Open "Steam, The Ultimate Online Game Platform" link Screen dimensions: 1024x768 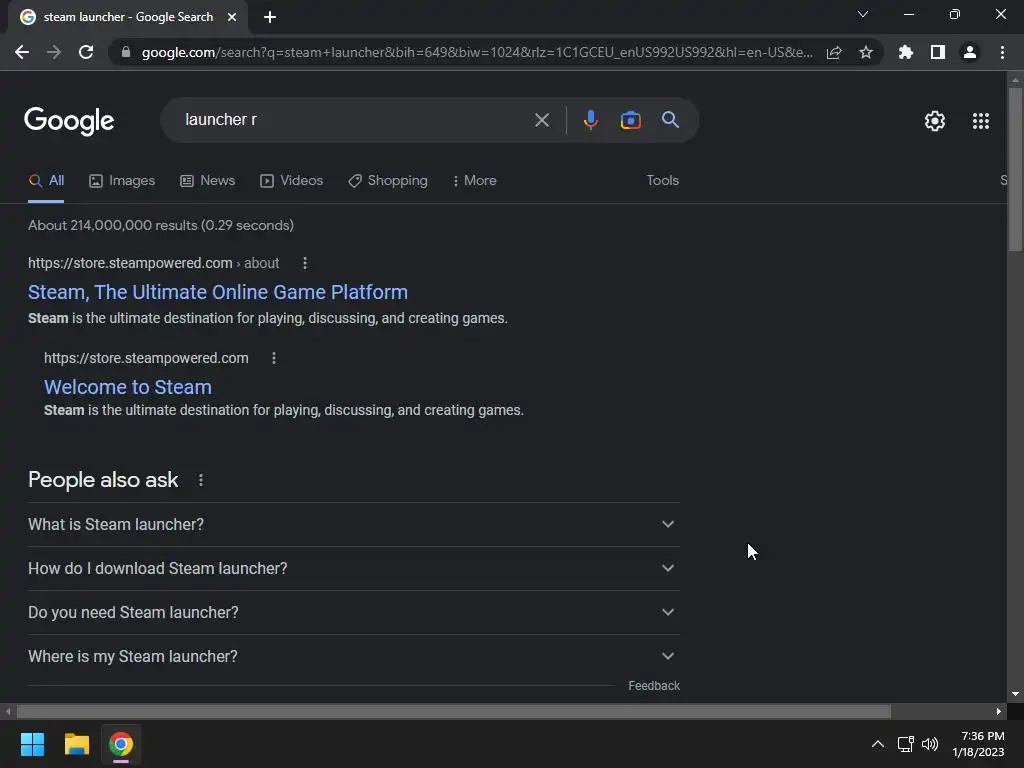tap(217, 292)
